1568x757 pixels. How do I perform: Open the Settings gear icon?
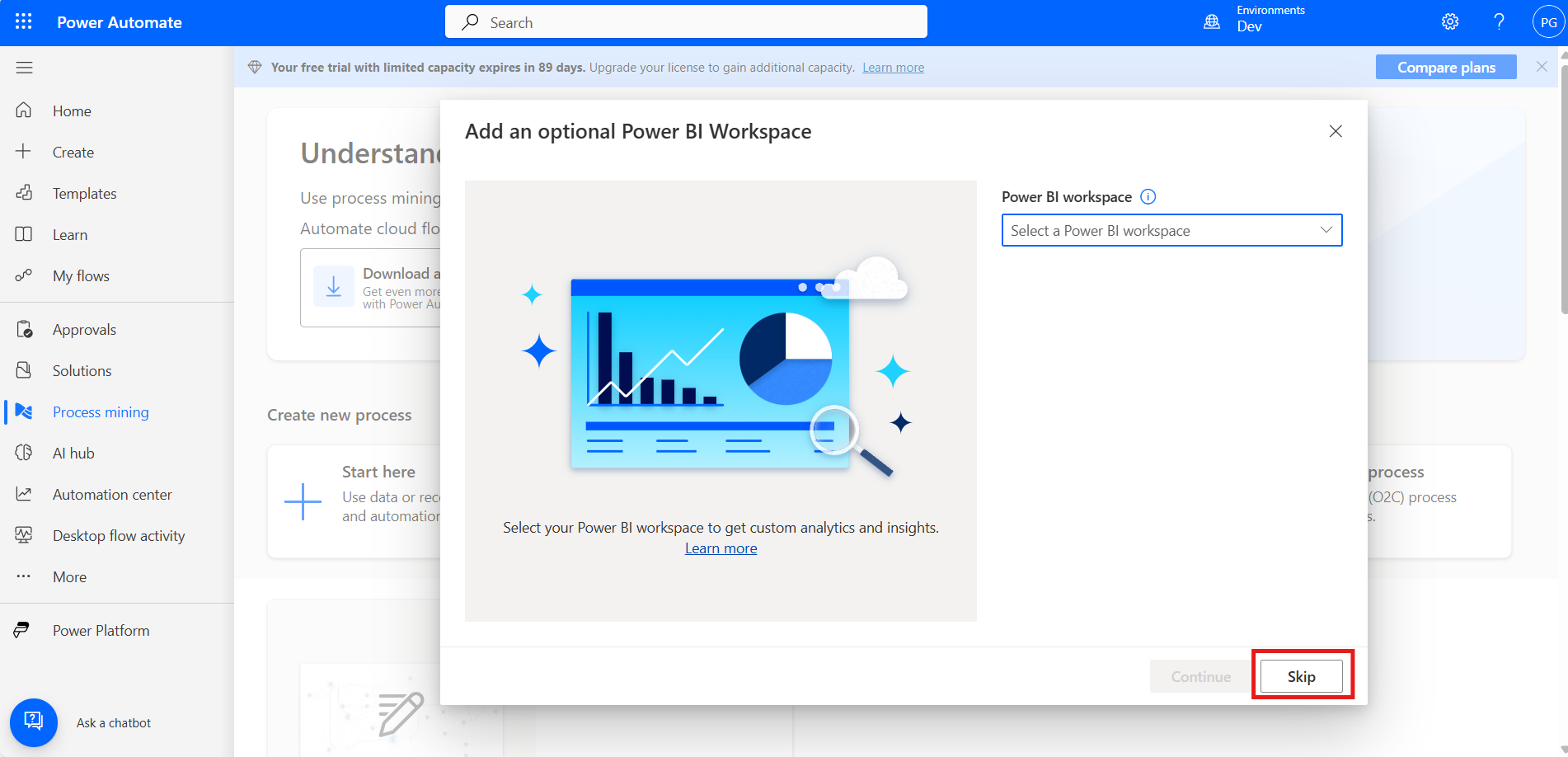[1450, 22]
